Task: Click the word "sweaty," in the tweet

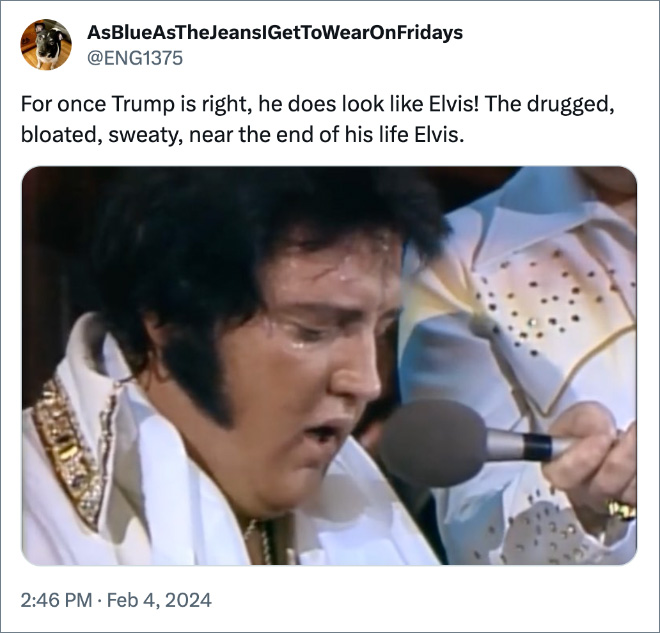Action: point(145,136)
